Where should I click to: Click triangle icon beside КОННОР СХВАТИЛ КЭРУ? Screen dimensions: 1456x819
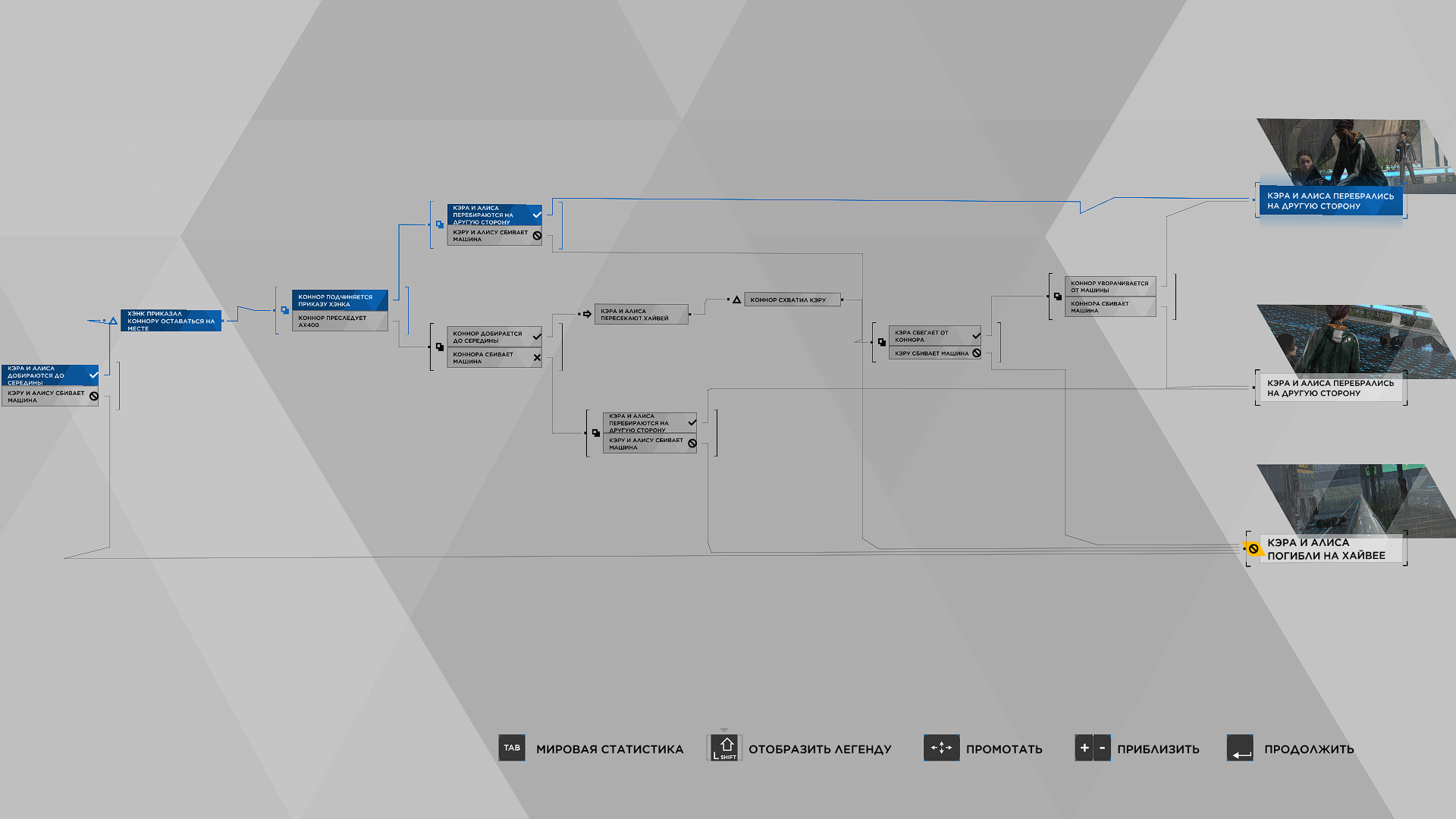pos(736,300)
